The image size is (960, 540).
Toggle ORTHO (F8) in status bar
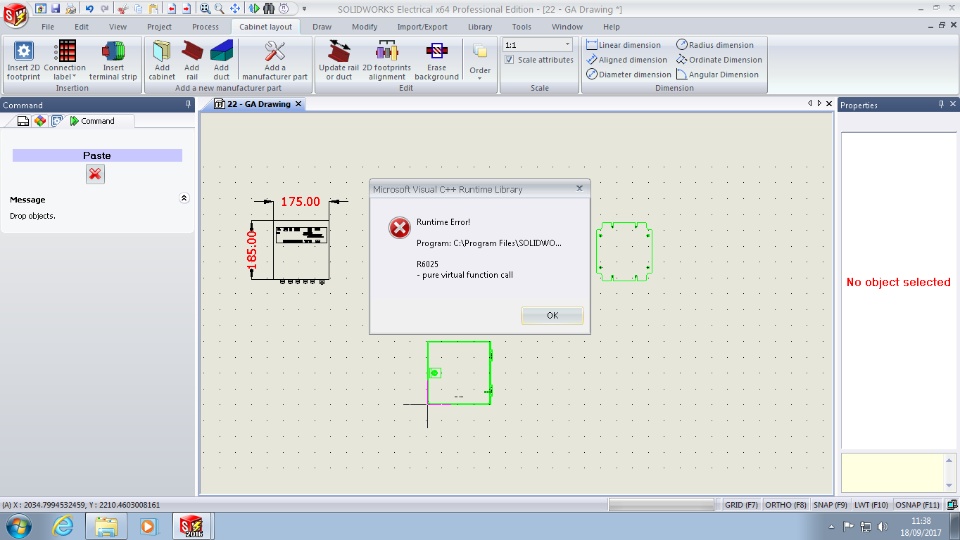pyautogui.click(x=786, y=504)
